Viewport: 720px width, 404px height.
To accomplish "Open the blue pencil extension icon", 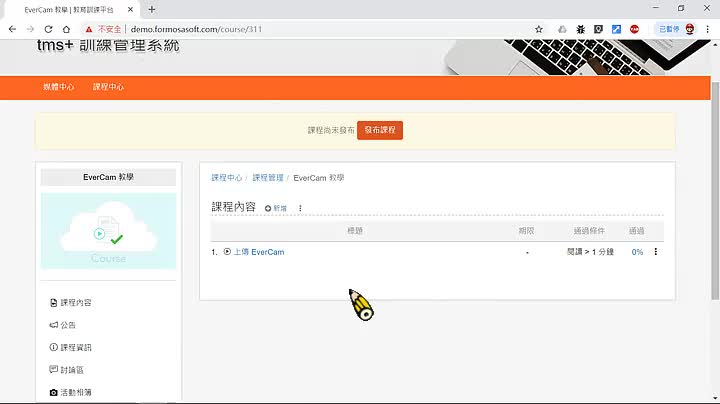I will coord(616,29).
